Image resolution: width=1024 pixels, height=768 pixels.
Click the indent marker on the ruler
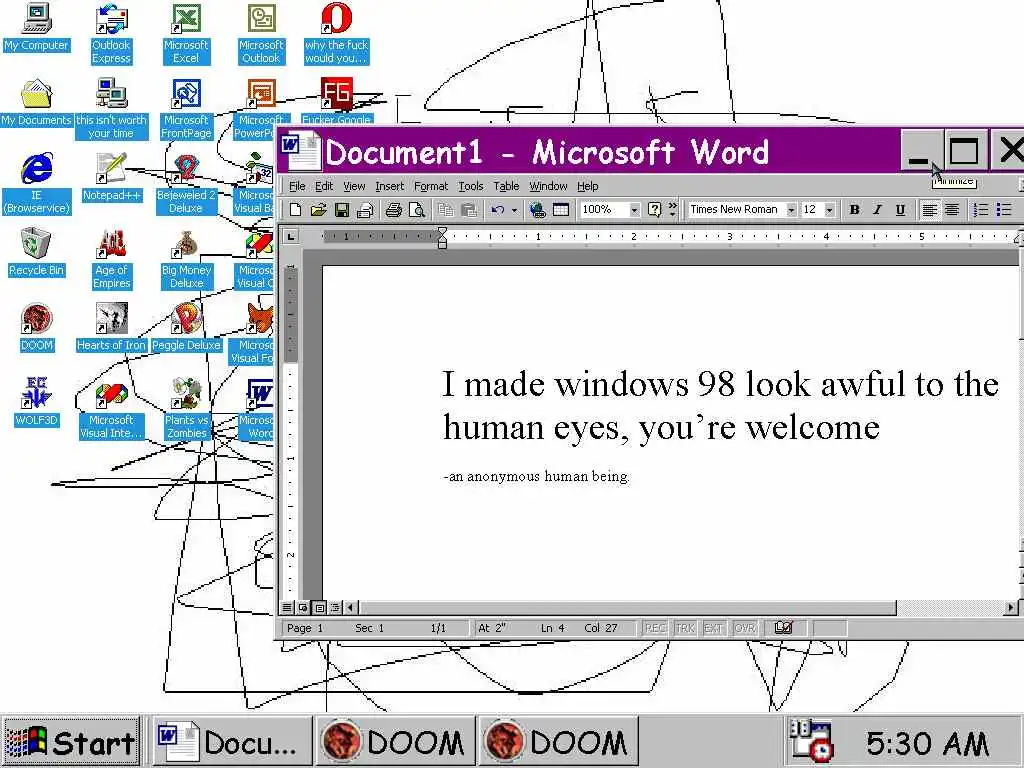(442, 237)
